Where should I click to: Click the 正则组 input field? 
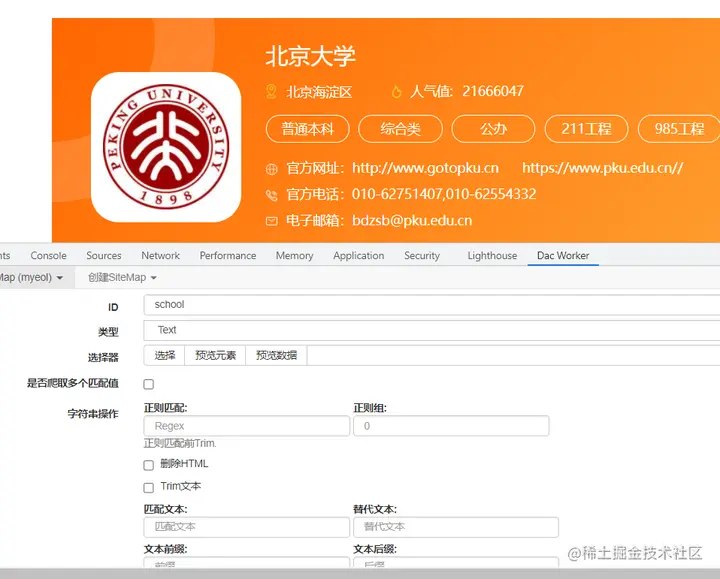click(451, 426)
